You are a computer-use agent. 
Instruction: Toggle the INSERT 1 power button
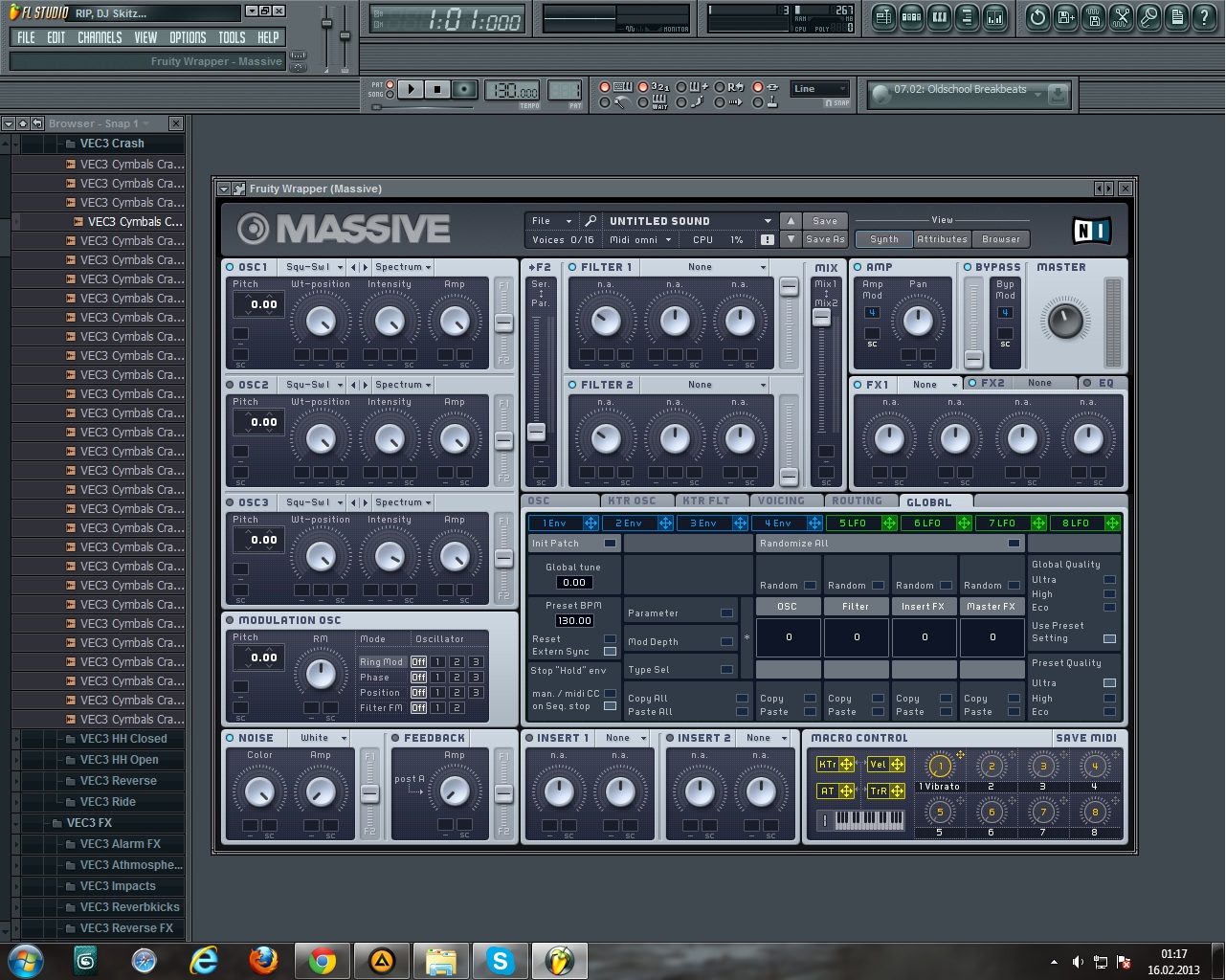point(529,738)
